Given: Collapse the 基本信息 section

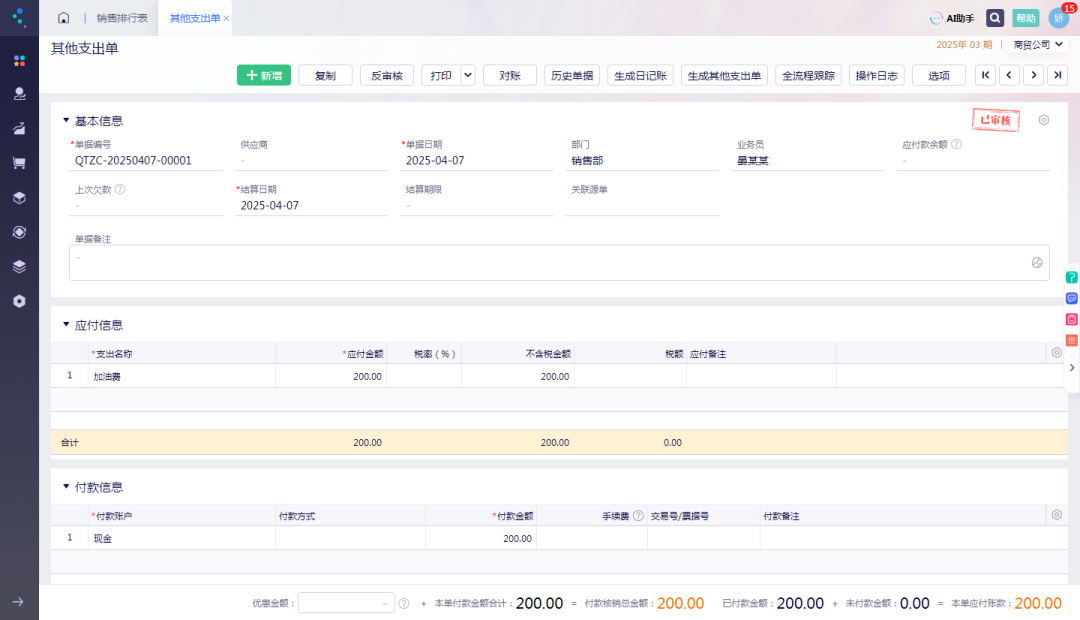Looking at the screenshot, I should tap(66, 121).
